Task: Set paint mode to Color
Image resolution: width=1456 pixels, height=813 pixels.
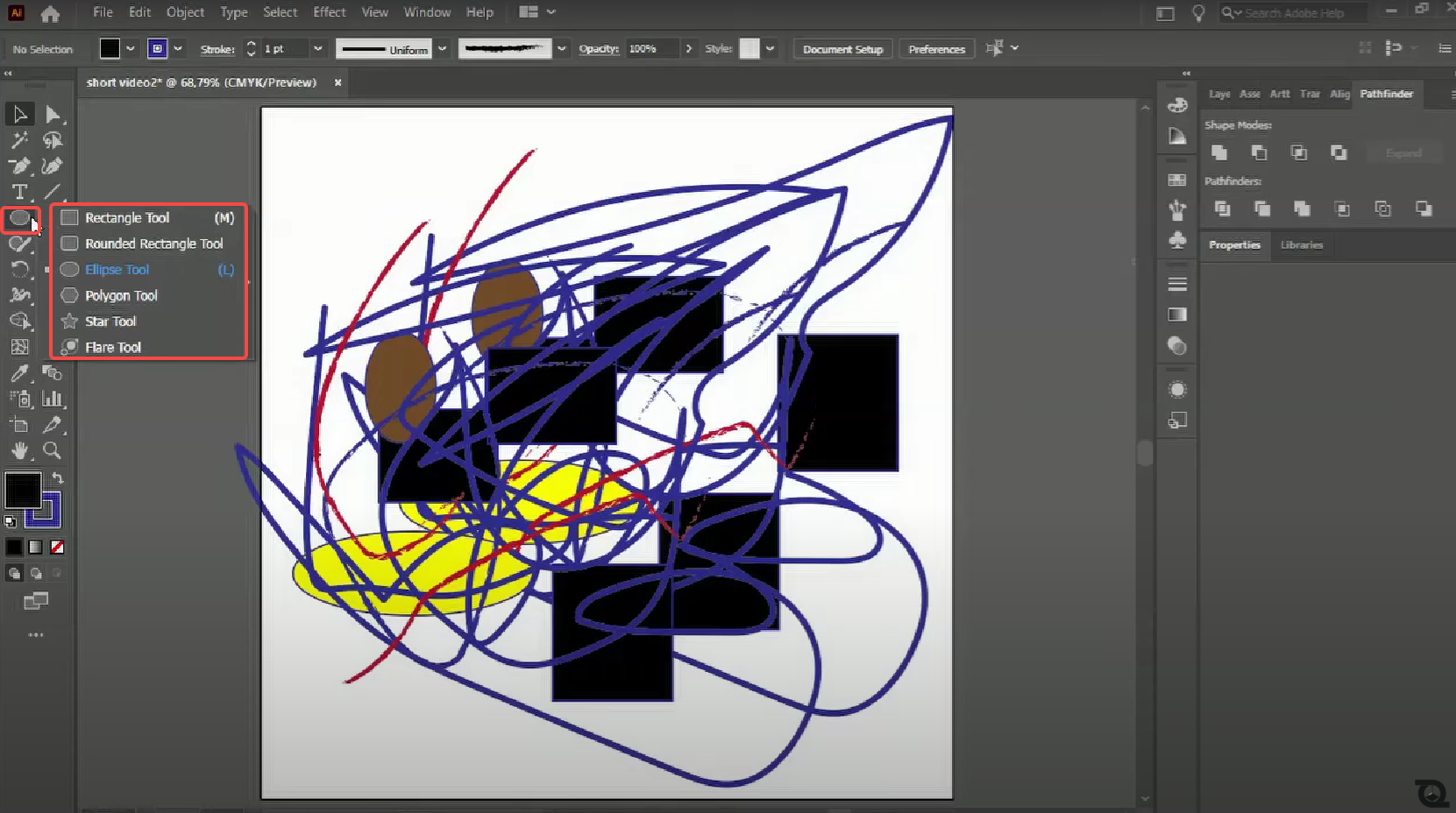Action: pyautogui.click(x=14, y=548)
